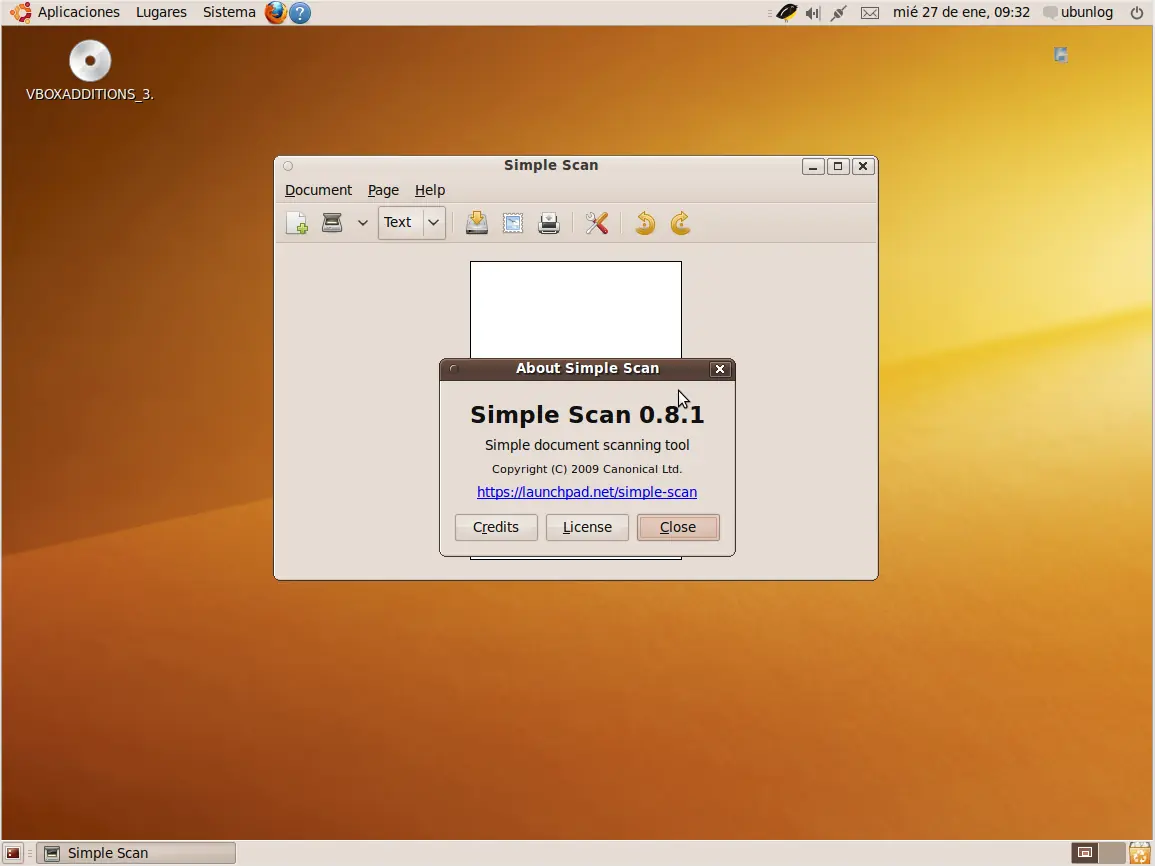The height and width of the screenshot is (866, 1155).
Task: Click the power shutdown icon
Action: click(x=1137, y=13)
